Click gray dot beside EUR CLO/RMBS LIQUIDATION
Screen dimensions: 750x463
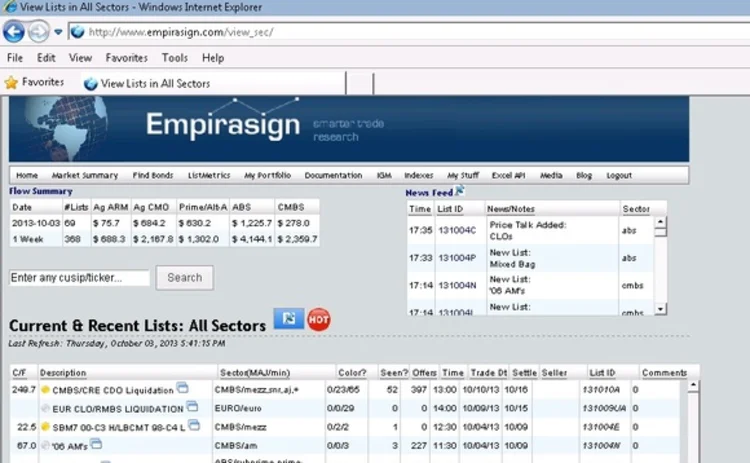pyautogui.click(x=45, y=408)
